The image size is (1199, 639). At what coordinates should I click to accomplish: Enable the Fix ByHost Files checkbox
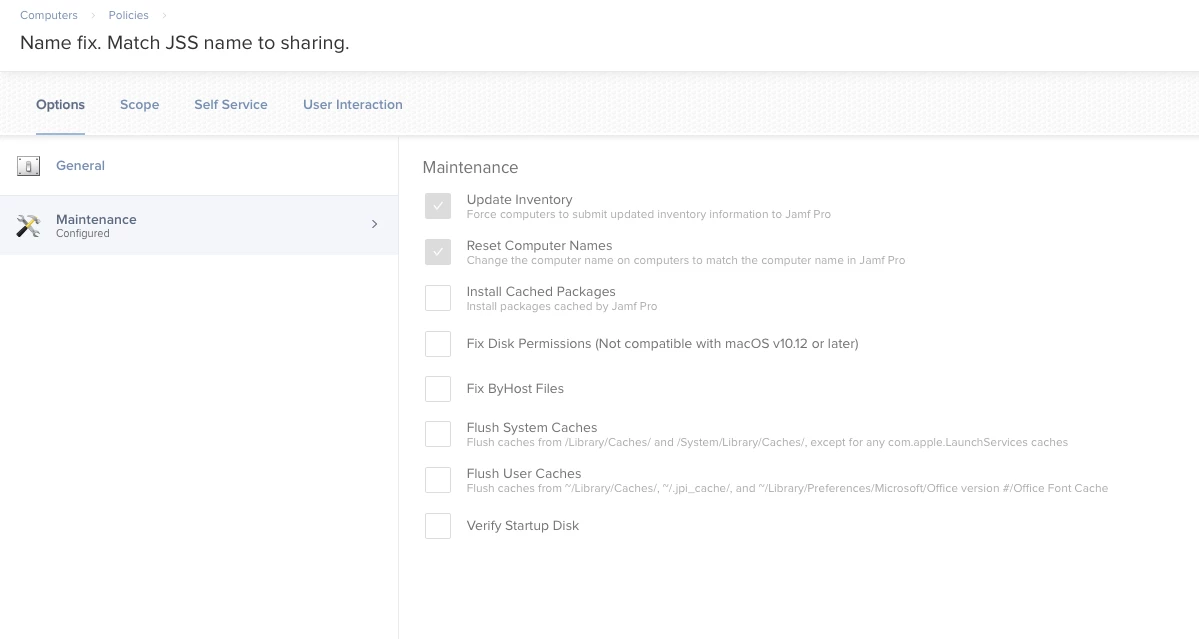pos(438,389)
